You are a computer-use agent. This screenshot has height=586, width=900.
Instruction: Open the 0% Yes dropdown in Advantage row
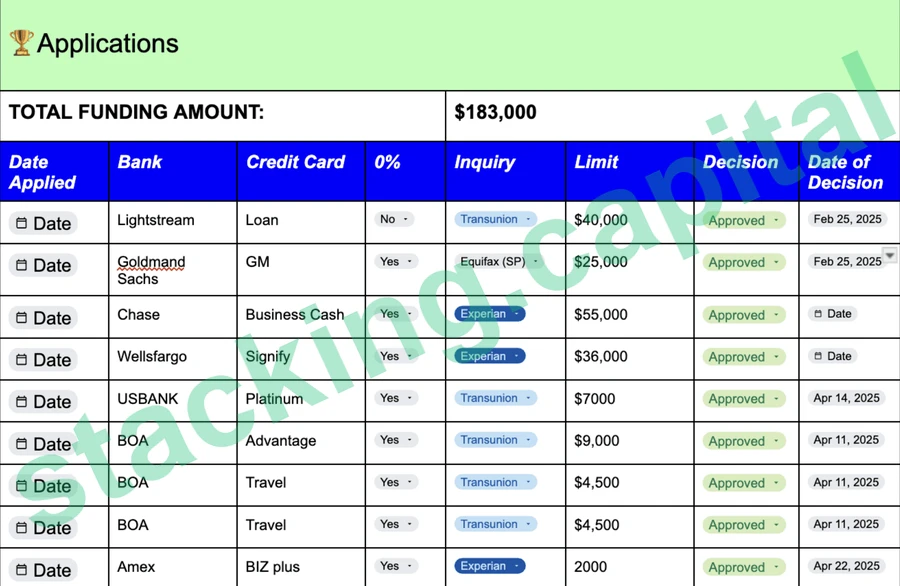pyautogui.click(x=395, y=440)
